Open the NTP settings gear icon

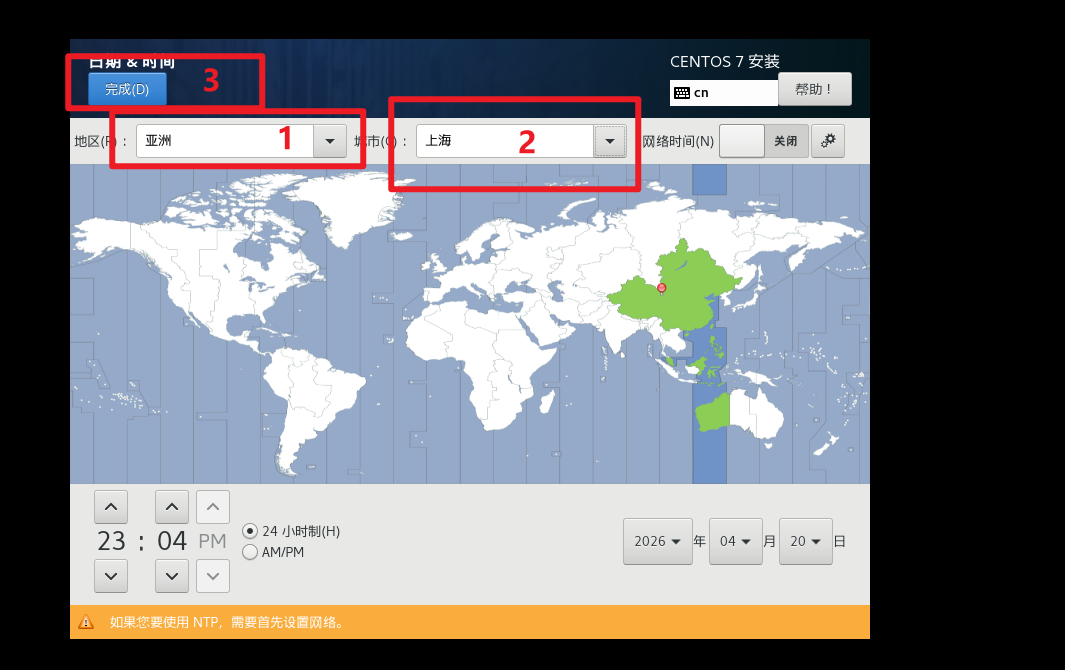(x=828, y=141)
